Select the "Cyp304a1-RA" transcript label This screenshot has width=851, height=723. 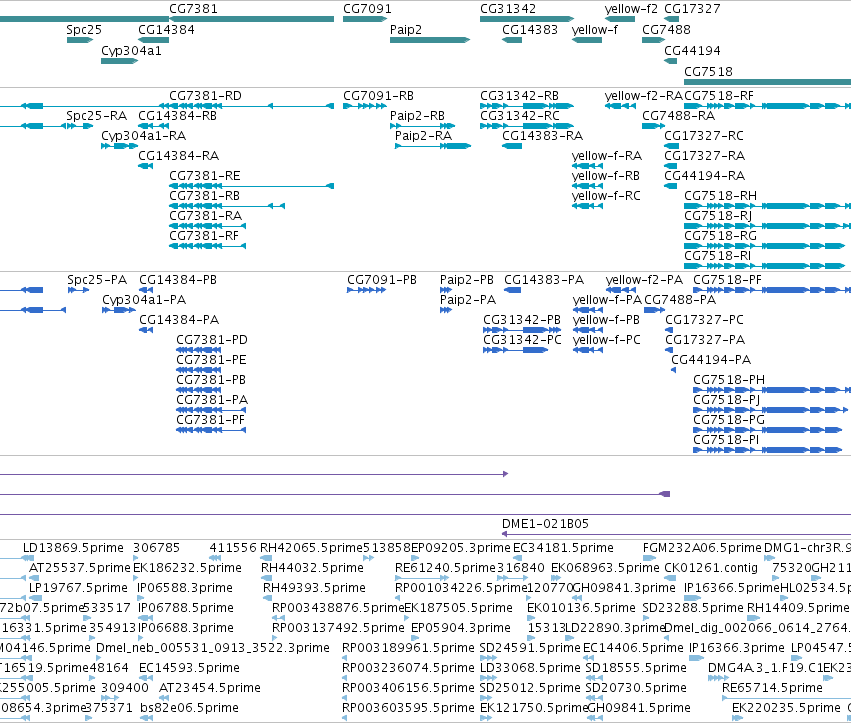(143, 136)
